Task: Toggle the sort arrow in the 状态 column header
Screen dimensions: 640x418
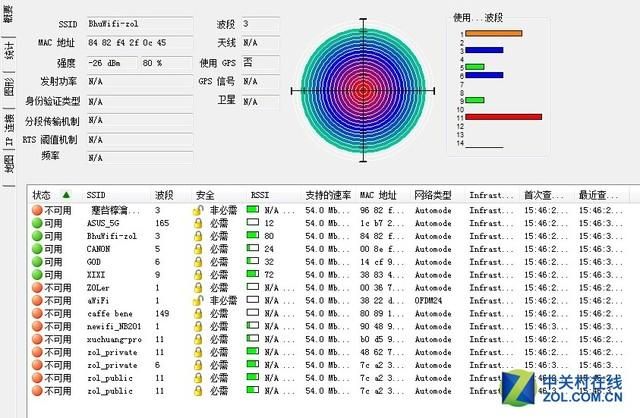Action: click(66, 195)
